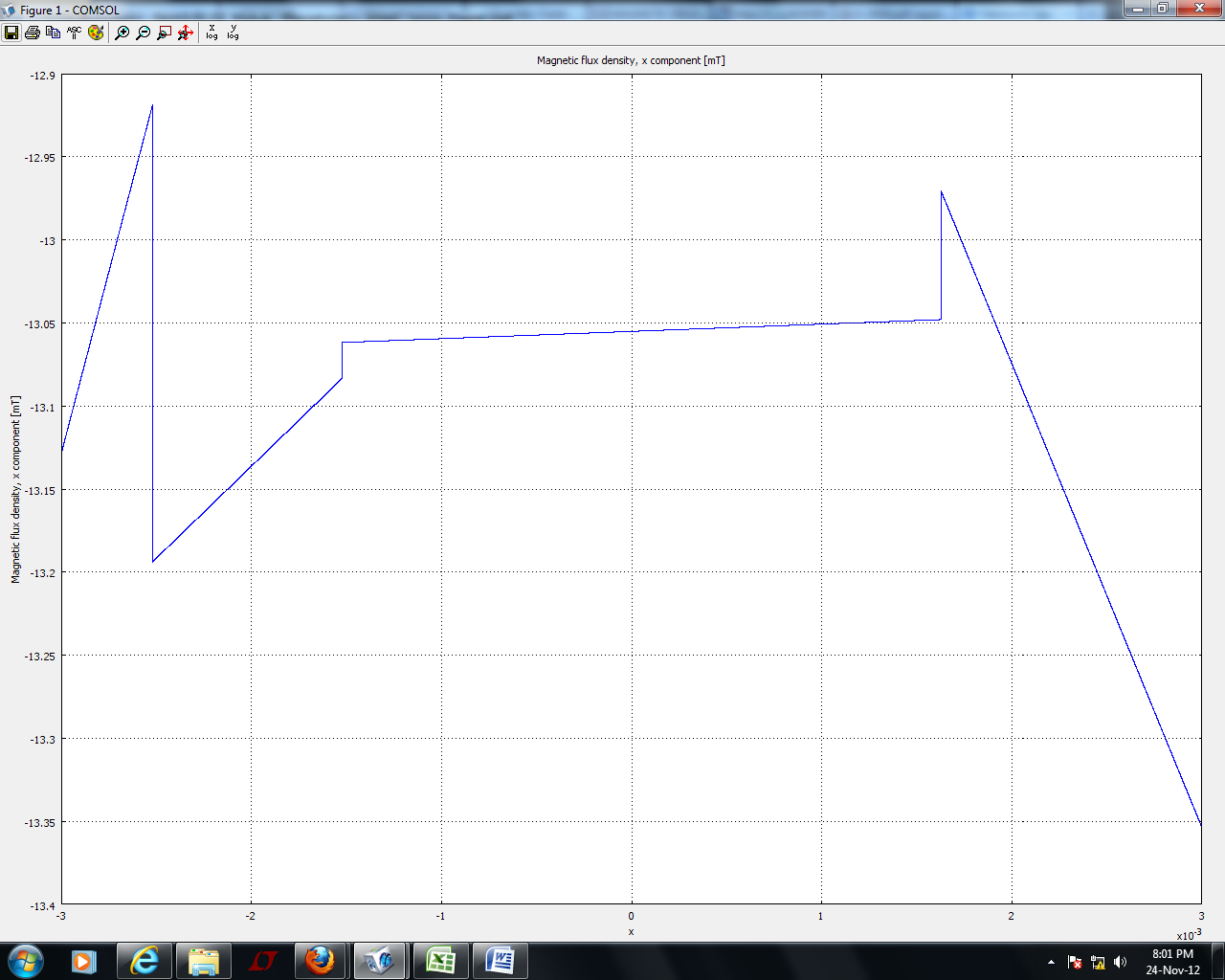Switch to the Word taskbar window
Viewport: 1225px width, 980px height.
[x=500, y=960]
